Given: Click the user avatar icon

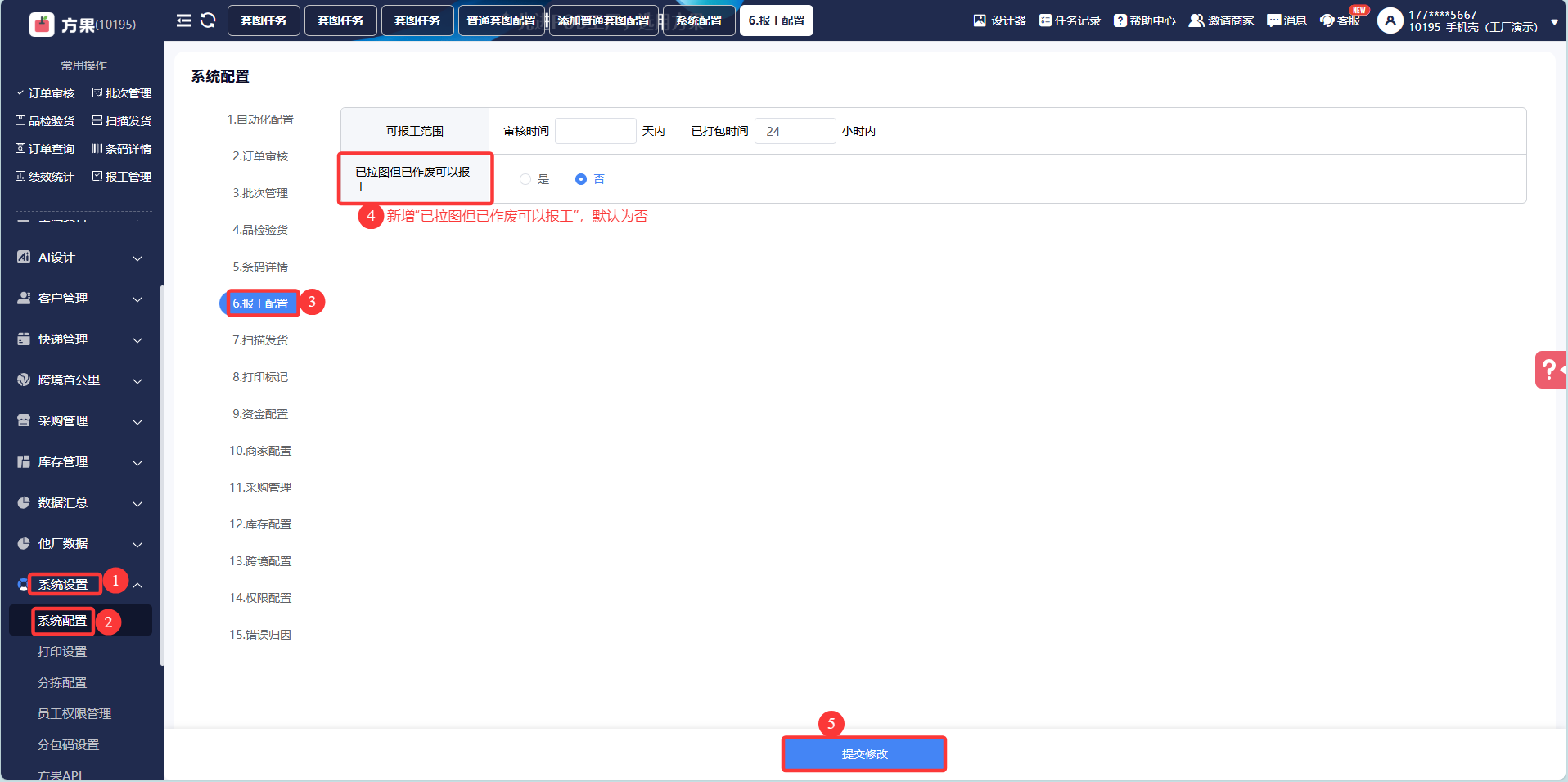Looking at the screenshot, I should point(1390,20).
